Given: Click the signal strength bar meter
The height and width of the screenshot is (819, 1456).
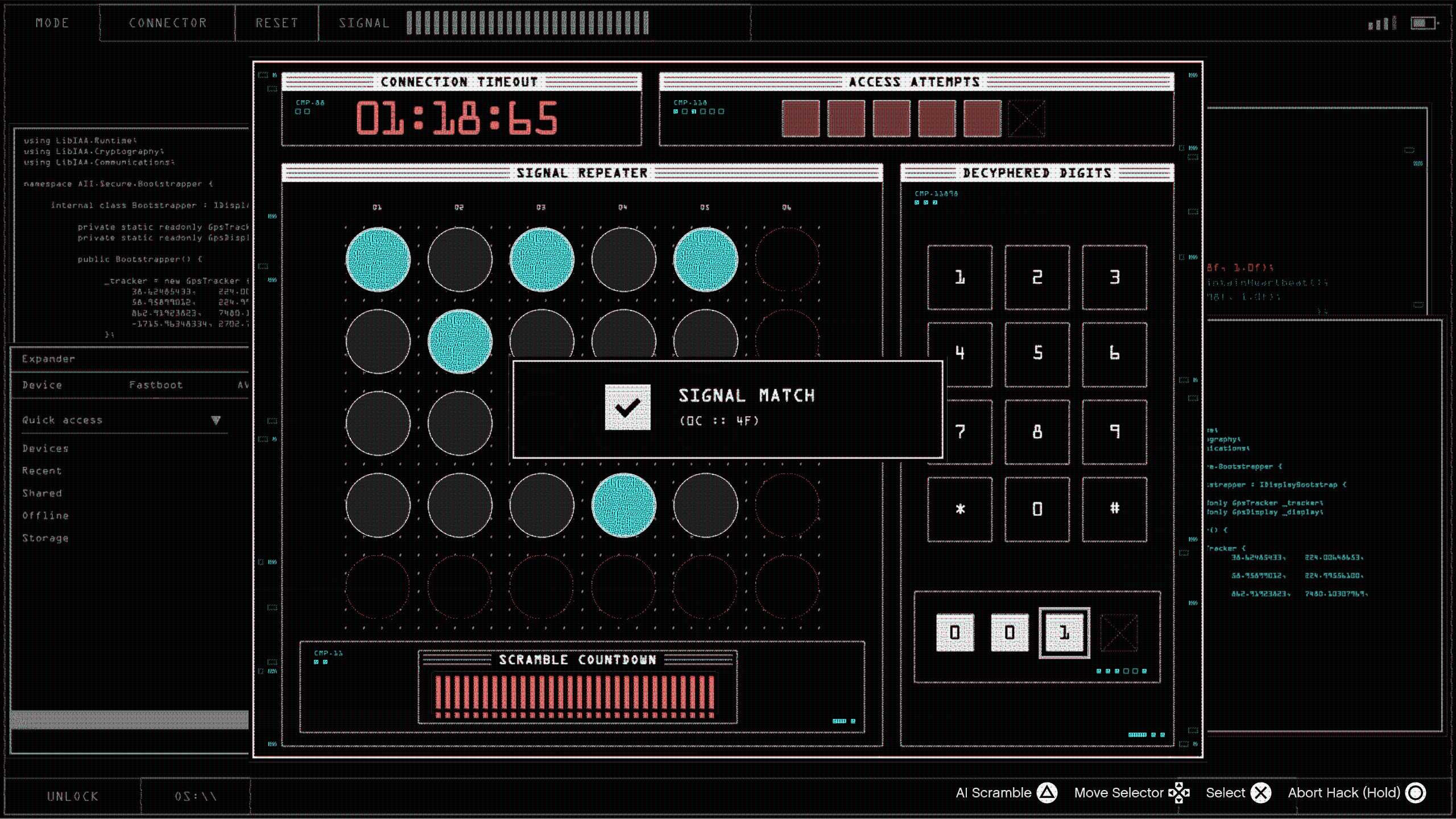Looking at the screenshot, I should (527, 23).
